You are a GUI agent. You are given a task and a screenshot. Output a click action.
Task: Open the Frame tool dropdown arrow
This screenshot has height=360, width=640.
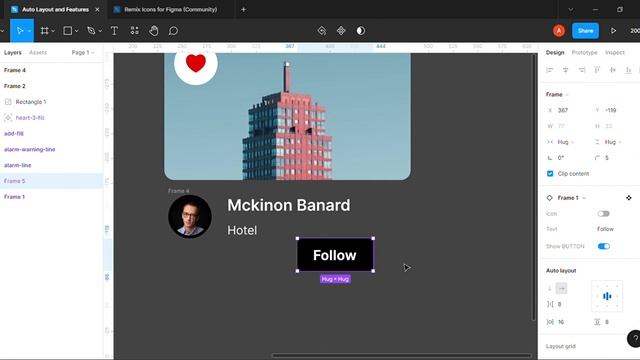pyautogui.click(x=53, y=31)
